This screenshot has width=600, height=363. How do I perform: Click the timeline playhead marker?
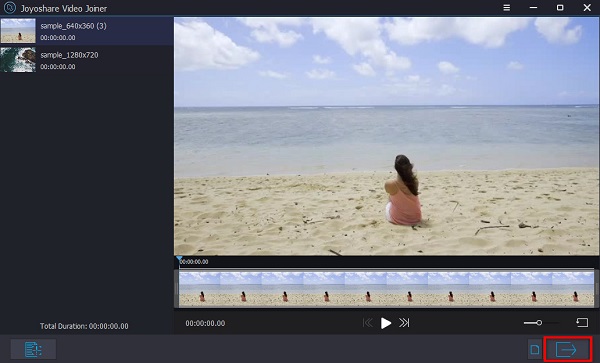(179, 259)
